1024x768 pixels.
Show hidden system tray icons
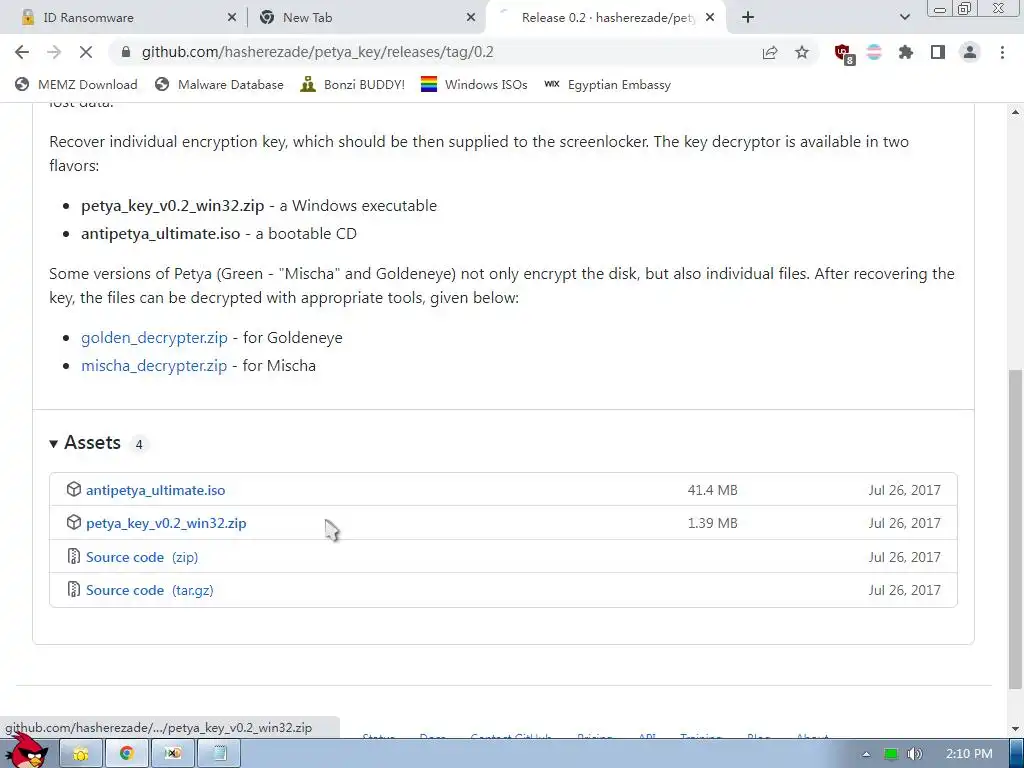pyautogui.click(x=866, y=754)
